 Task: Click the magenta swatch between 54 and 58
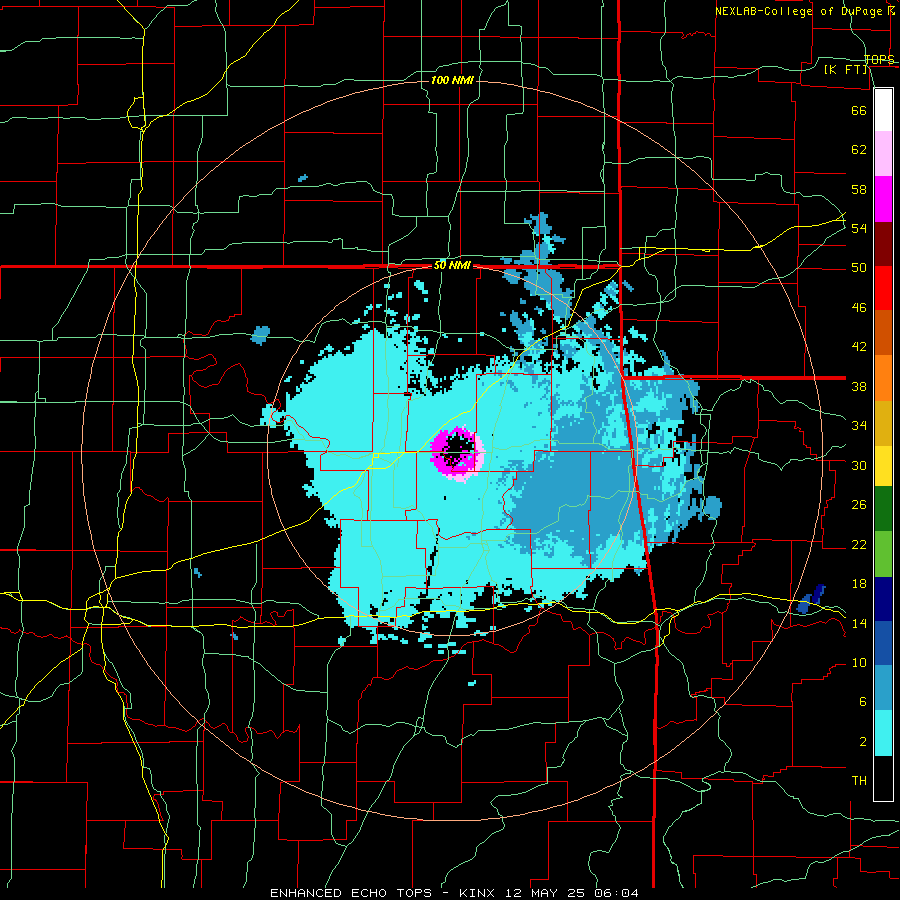pyautogui.click(x=883, y=199)
